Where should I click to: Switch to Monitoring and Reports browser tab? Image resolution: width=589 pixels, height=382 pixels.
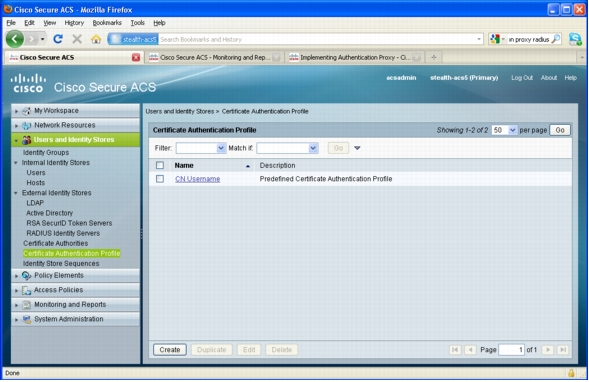point(214,57)
